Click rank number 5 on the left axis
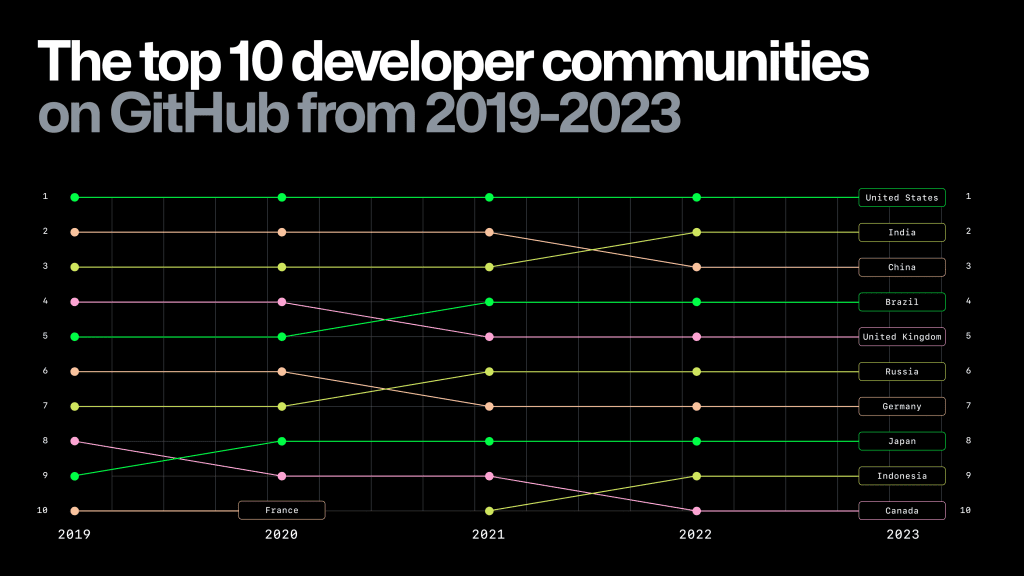 [x=44, y=337]
